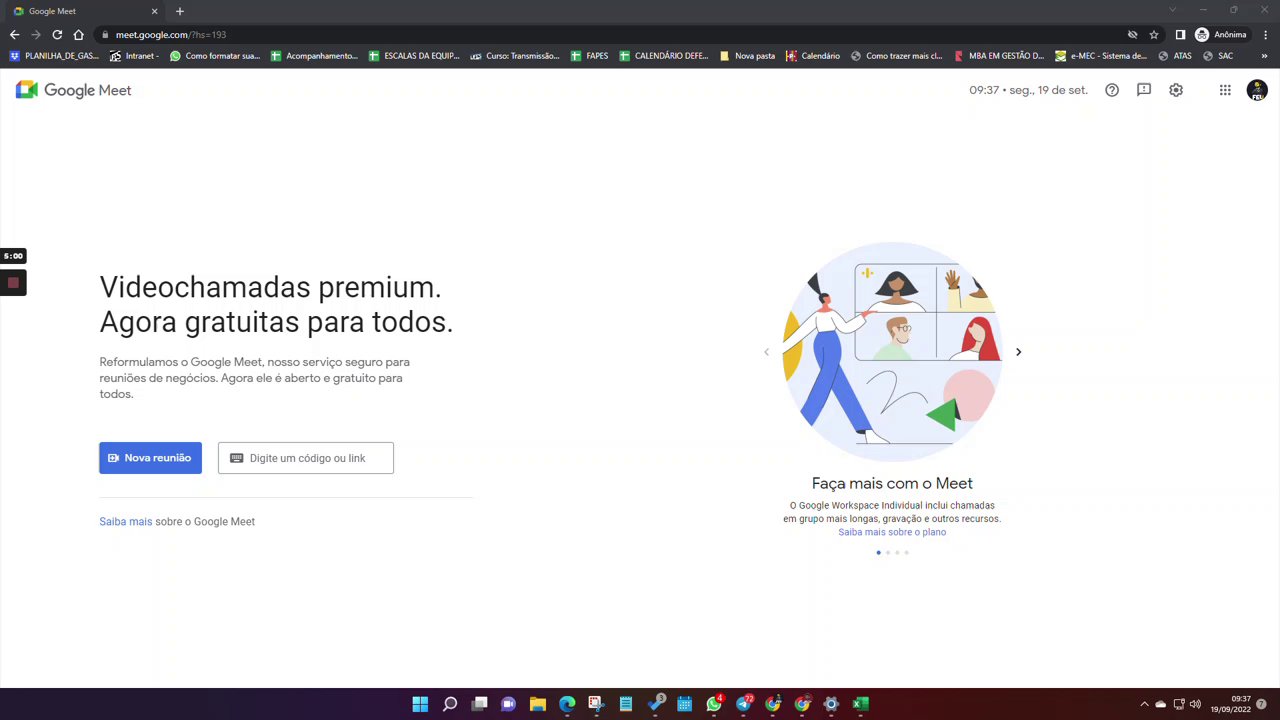The height and width of the screenshot is (720, 1280).
Task: Open the SAC bookmark
Action: (1218, 56)
